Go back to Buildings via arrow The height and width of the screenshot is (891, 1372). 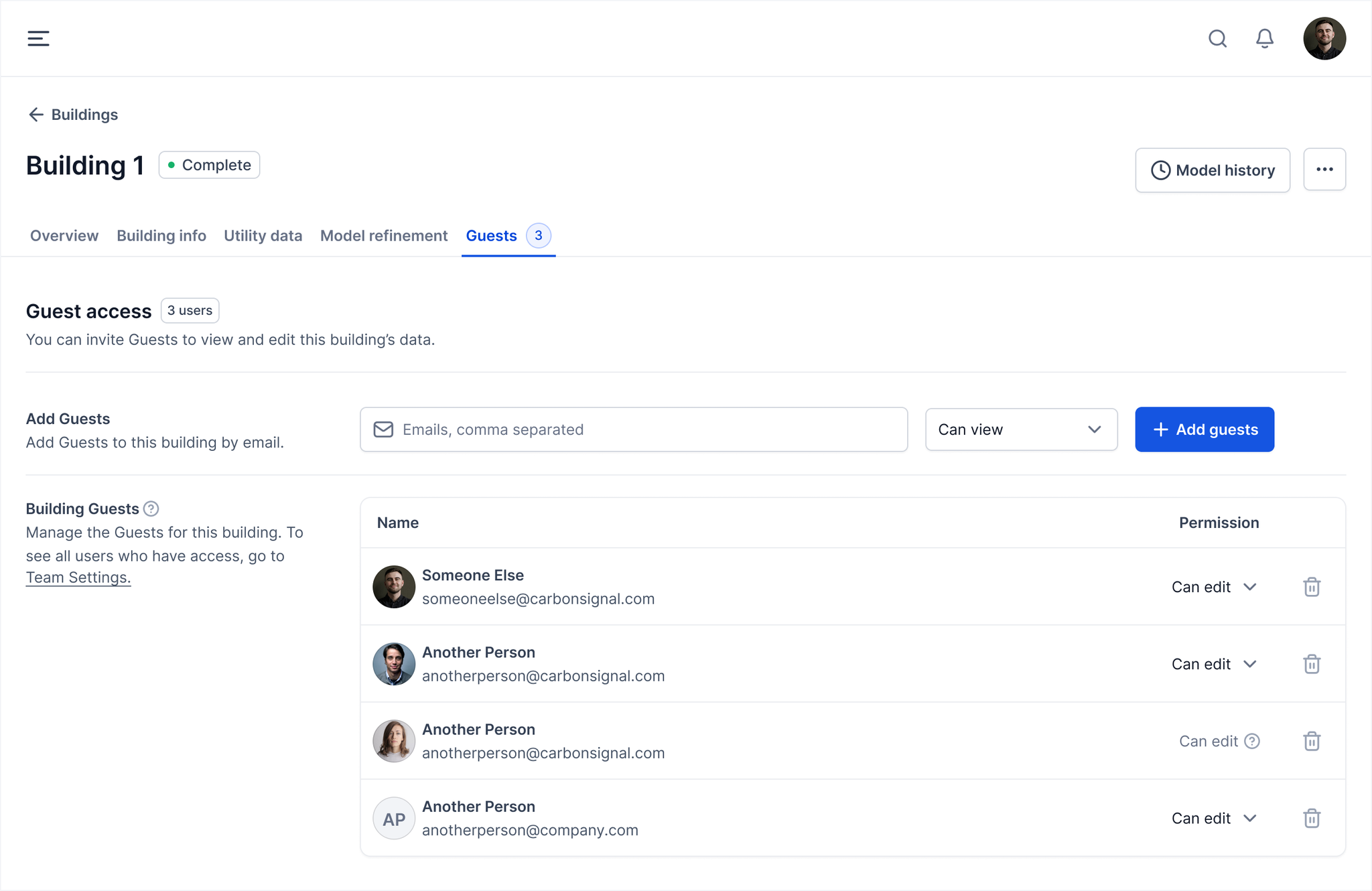(36, 115)
